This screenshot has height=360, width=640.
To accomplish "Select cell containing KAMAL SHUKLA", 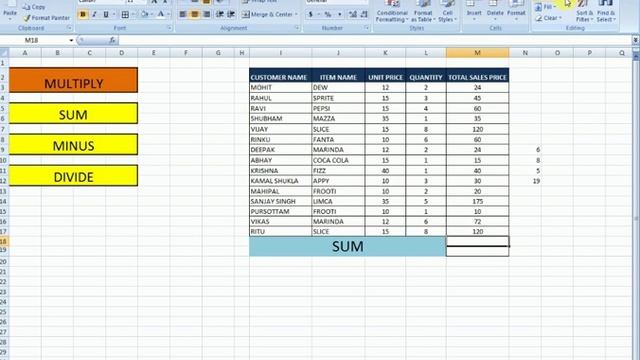I will tap(280, 181).
